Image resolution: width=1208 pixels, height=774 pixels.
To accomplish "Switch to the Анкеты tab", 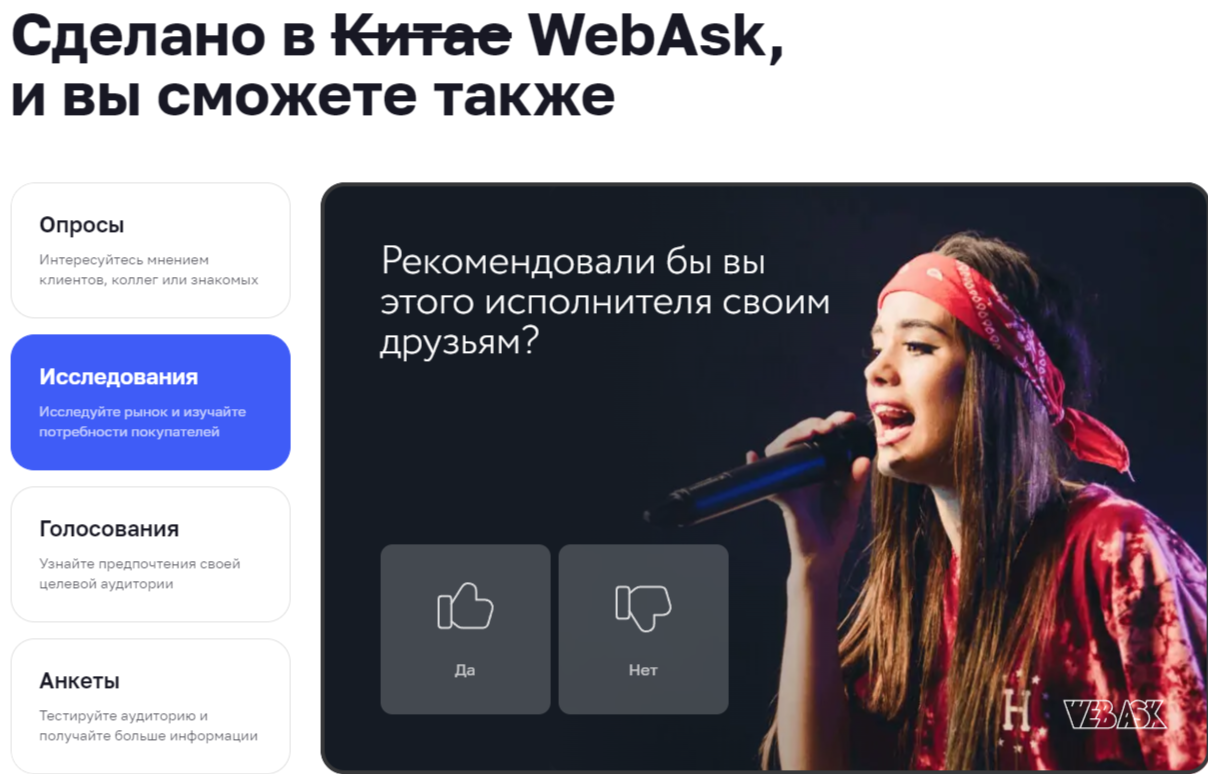I will click(x=150, y=706).
